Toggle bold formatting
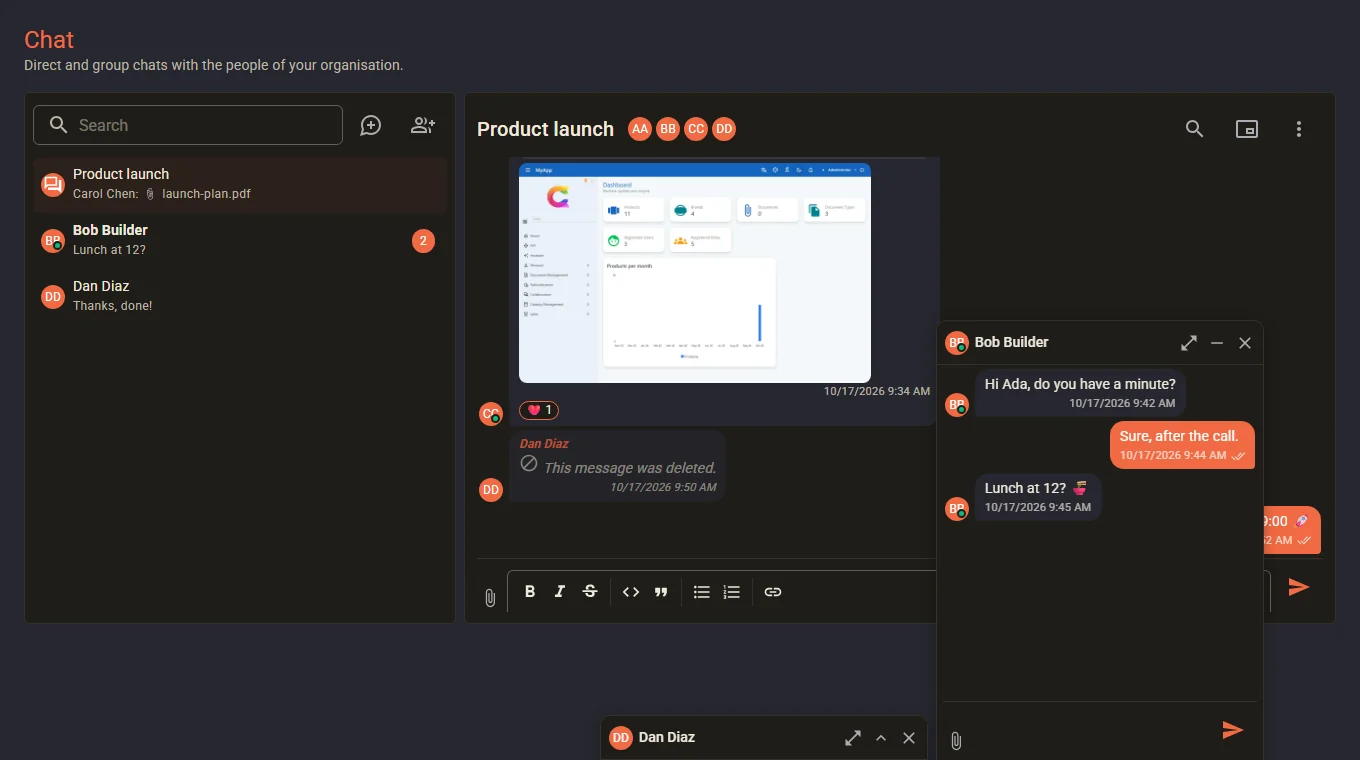 coord(530,592)
